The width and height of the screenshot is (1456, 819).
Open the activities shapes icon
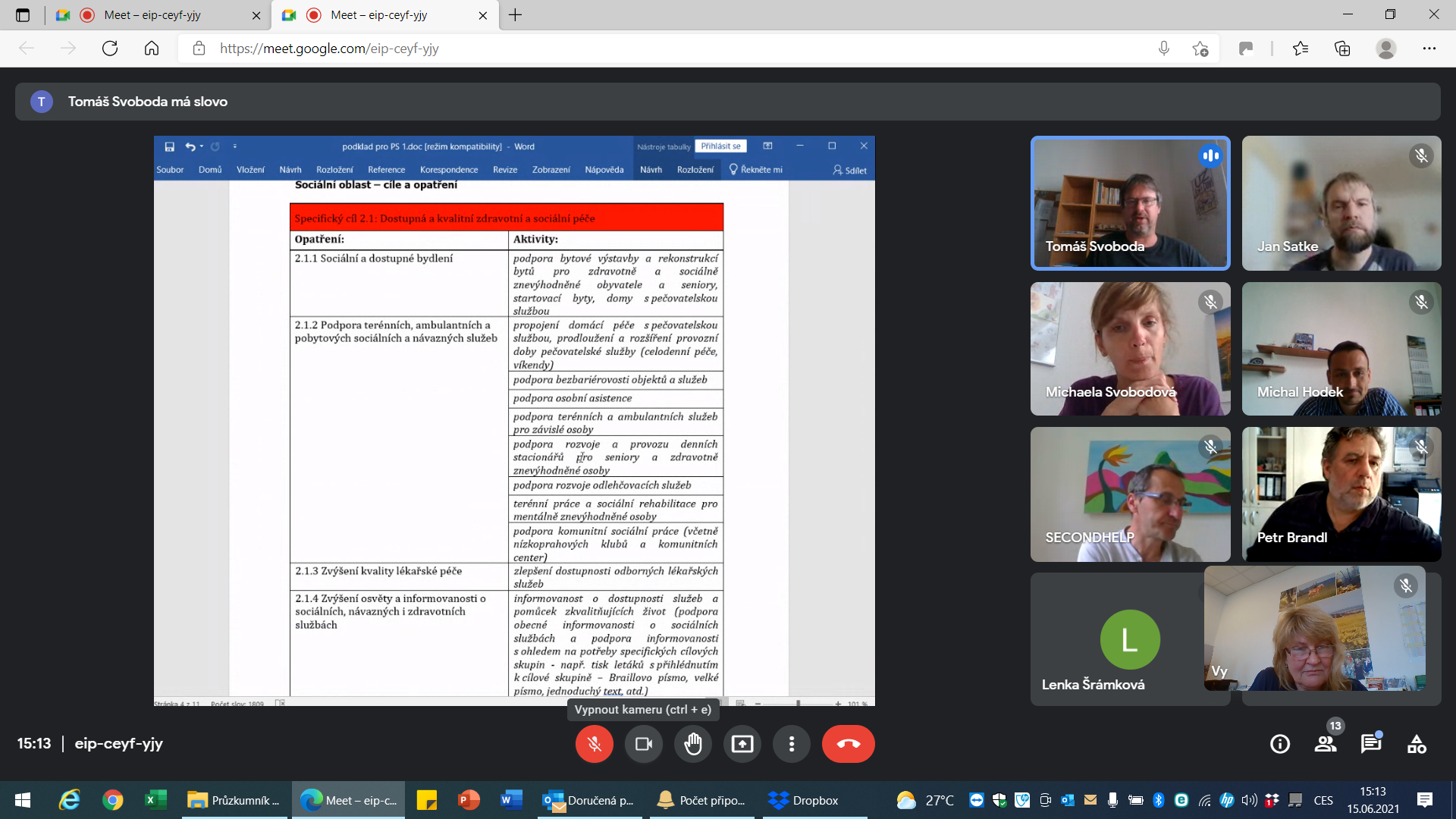(1417, 744)
